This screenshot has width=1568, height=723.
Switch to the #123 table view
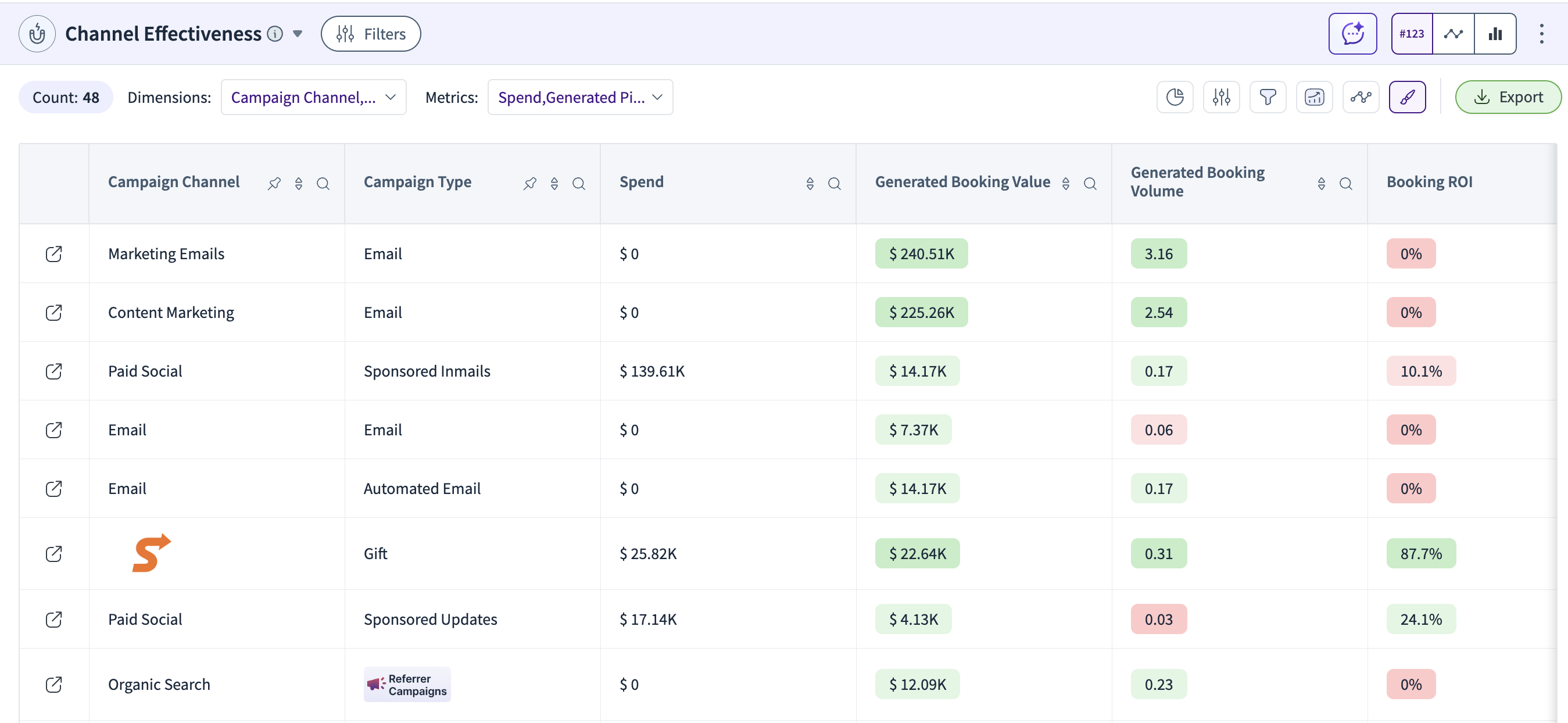pos(1411,34)
